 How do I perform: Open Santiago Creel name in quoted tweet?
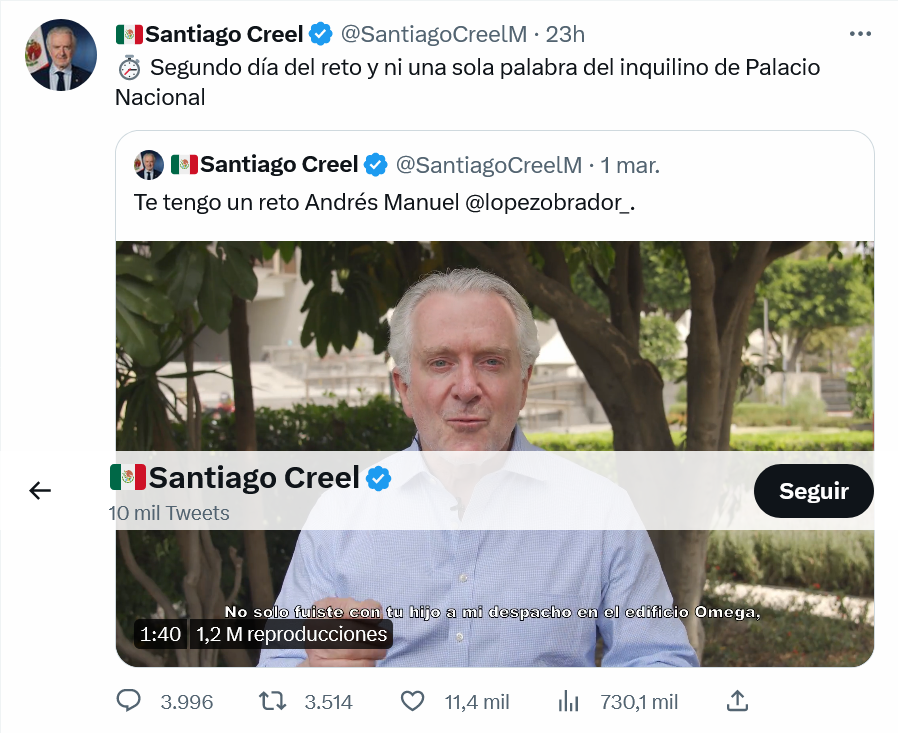[x=278, y=164]
